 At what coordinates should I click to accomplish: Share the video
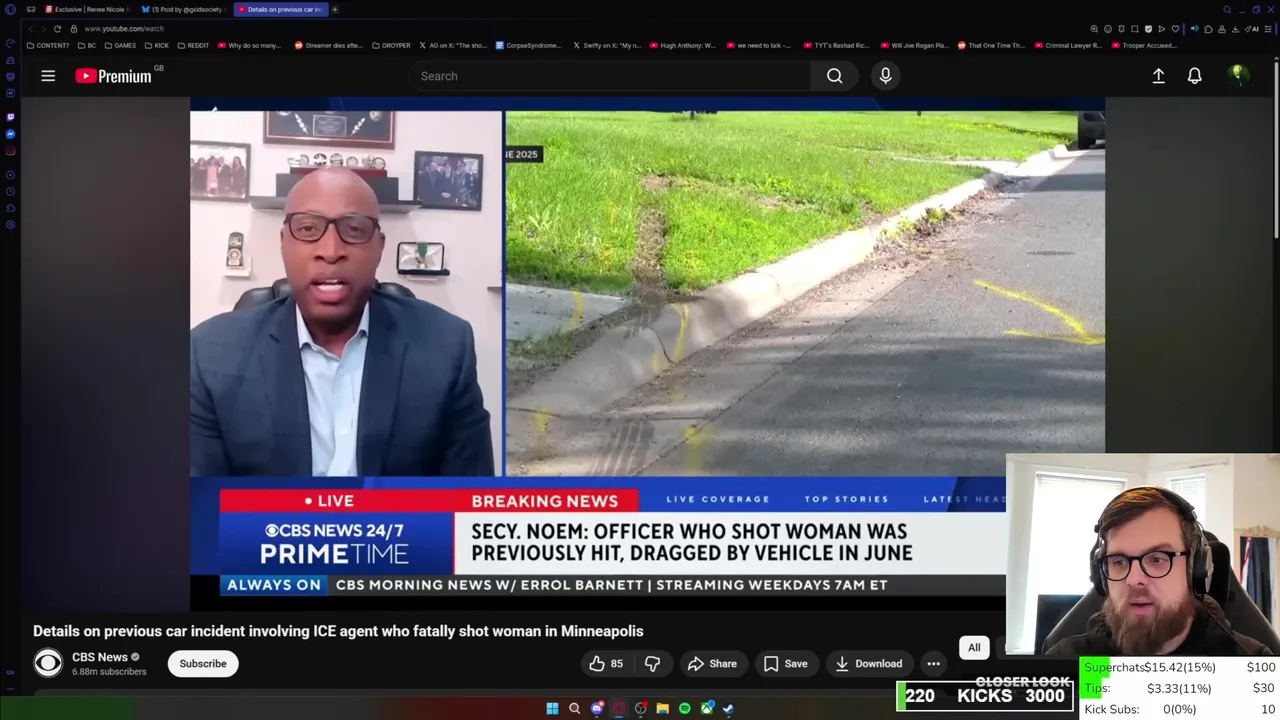click(x=712, y=663)
